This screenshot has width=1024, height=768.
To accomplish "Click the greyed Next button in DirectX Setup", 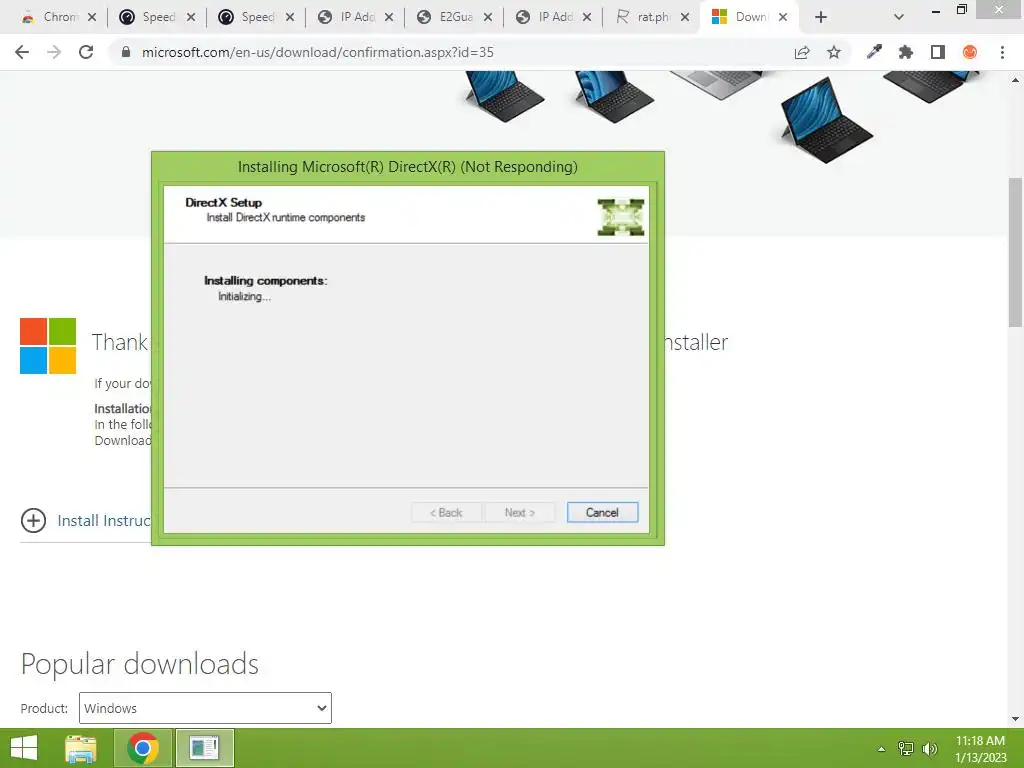I will tap(520, 513).
